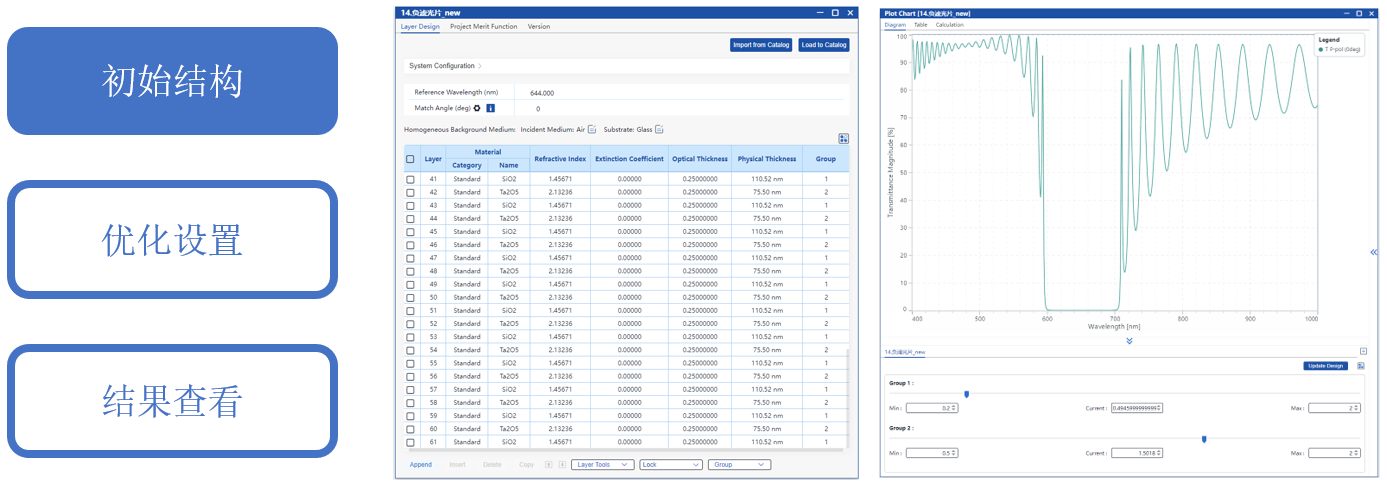
Task: Check the box for layer 41
Action: [410, 179]
